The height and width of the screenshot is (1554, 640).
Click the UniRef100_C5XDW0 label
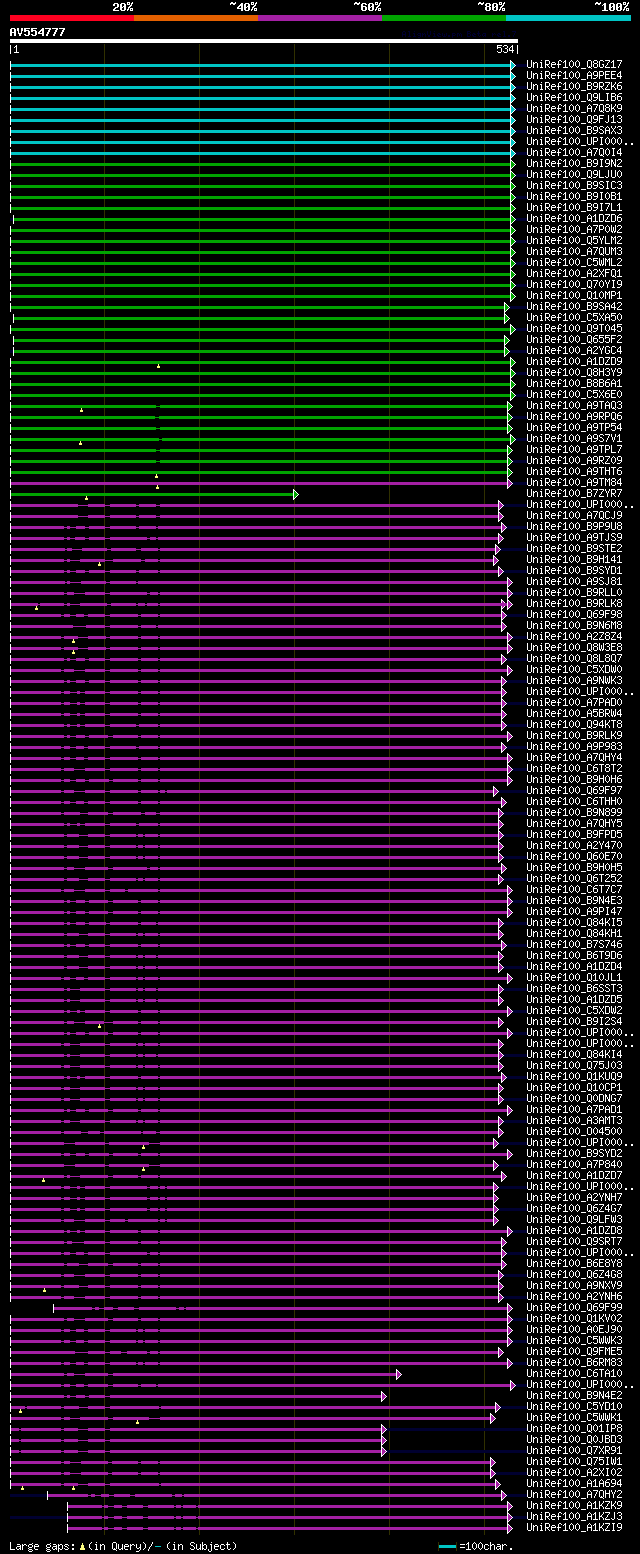coord(574,669)
